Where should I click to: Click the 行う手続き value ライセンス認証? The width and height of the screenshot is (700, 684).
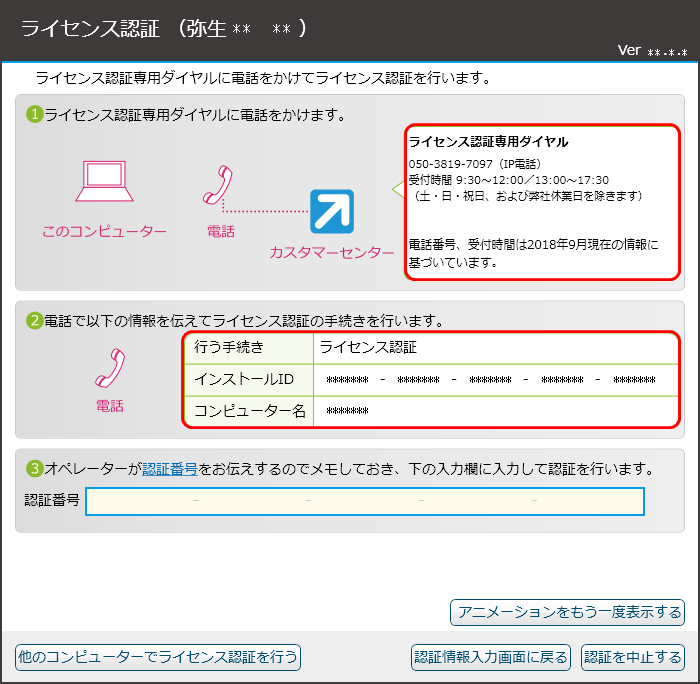[368, 348]
